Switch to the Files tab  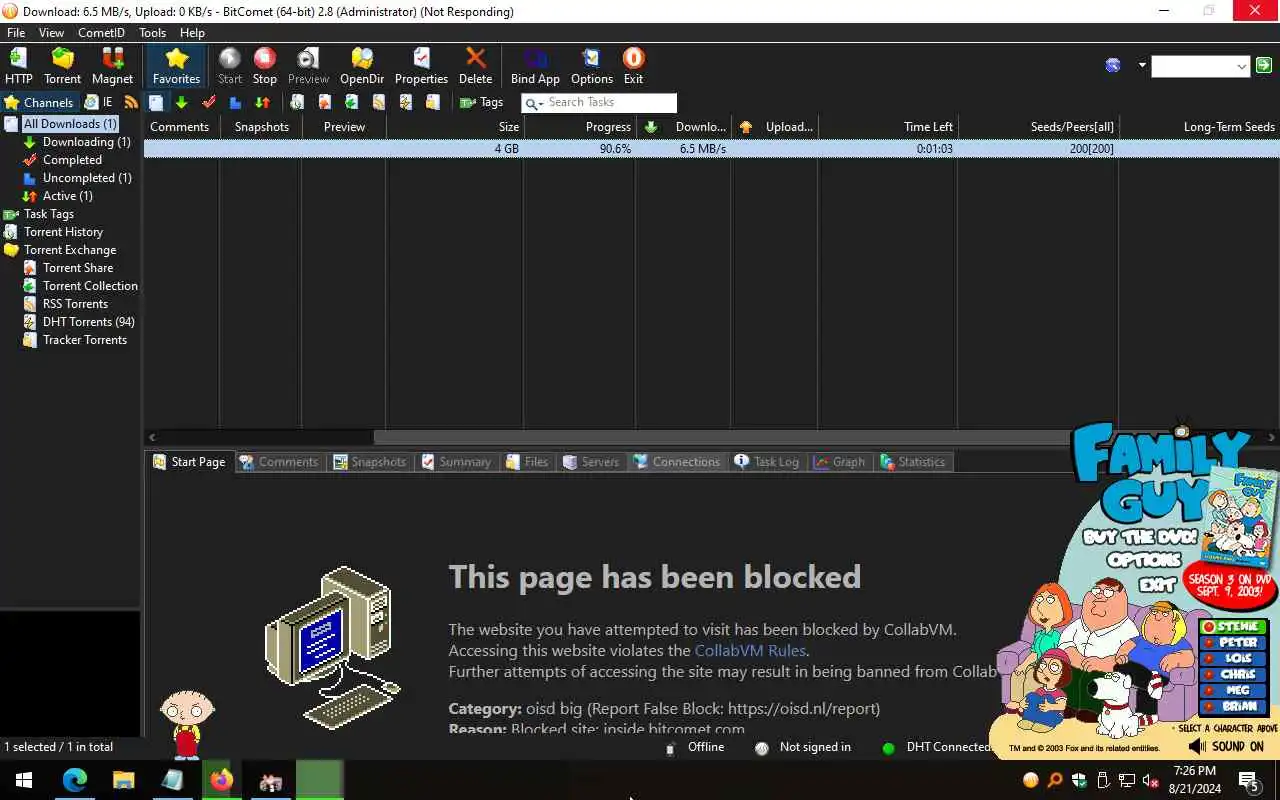pos(527,462)
